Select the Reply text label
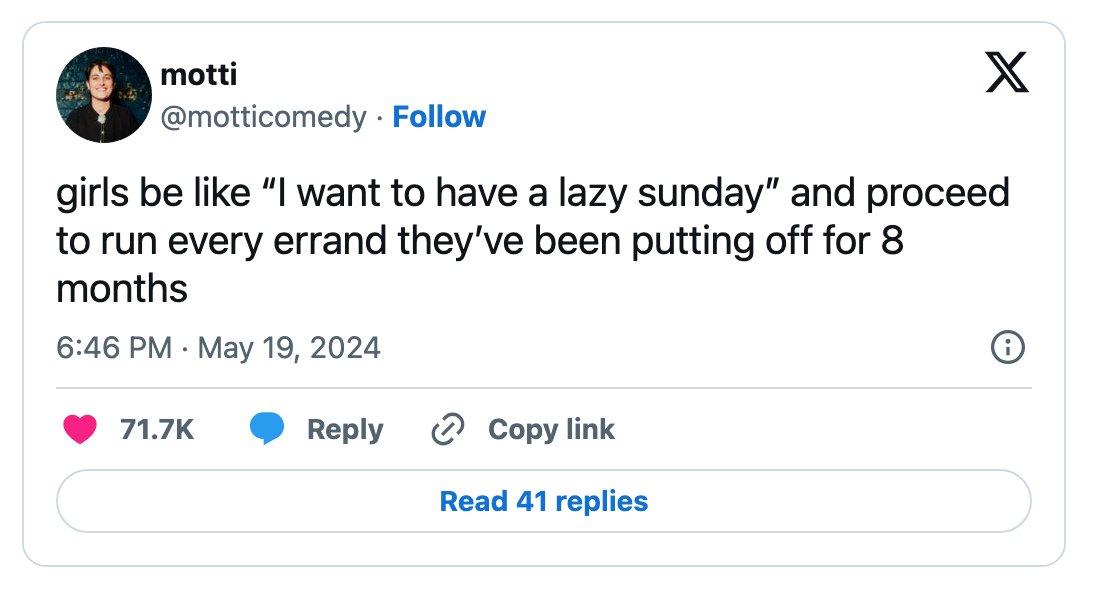This screenshot has height=592, width=1093. [x=345, y=430]
